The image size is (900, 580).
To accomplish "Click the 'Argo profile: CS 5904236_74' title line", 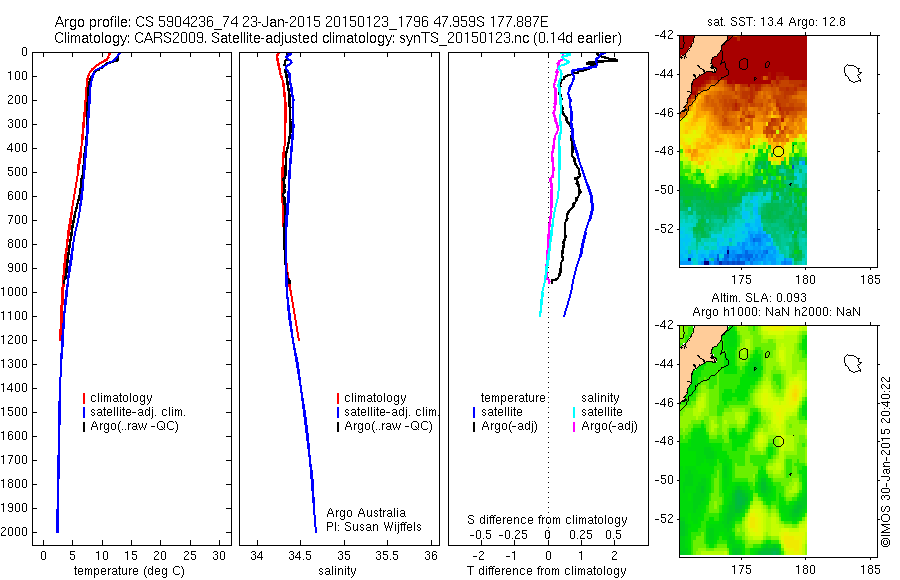I will 301,22.
